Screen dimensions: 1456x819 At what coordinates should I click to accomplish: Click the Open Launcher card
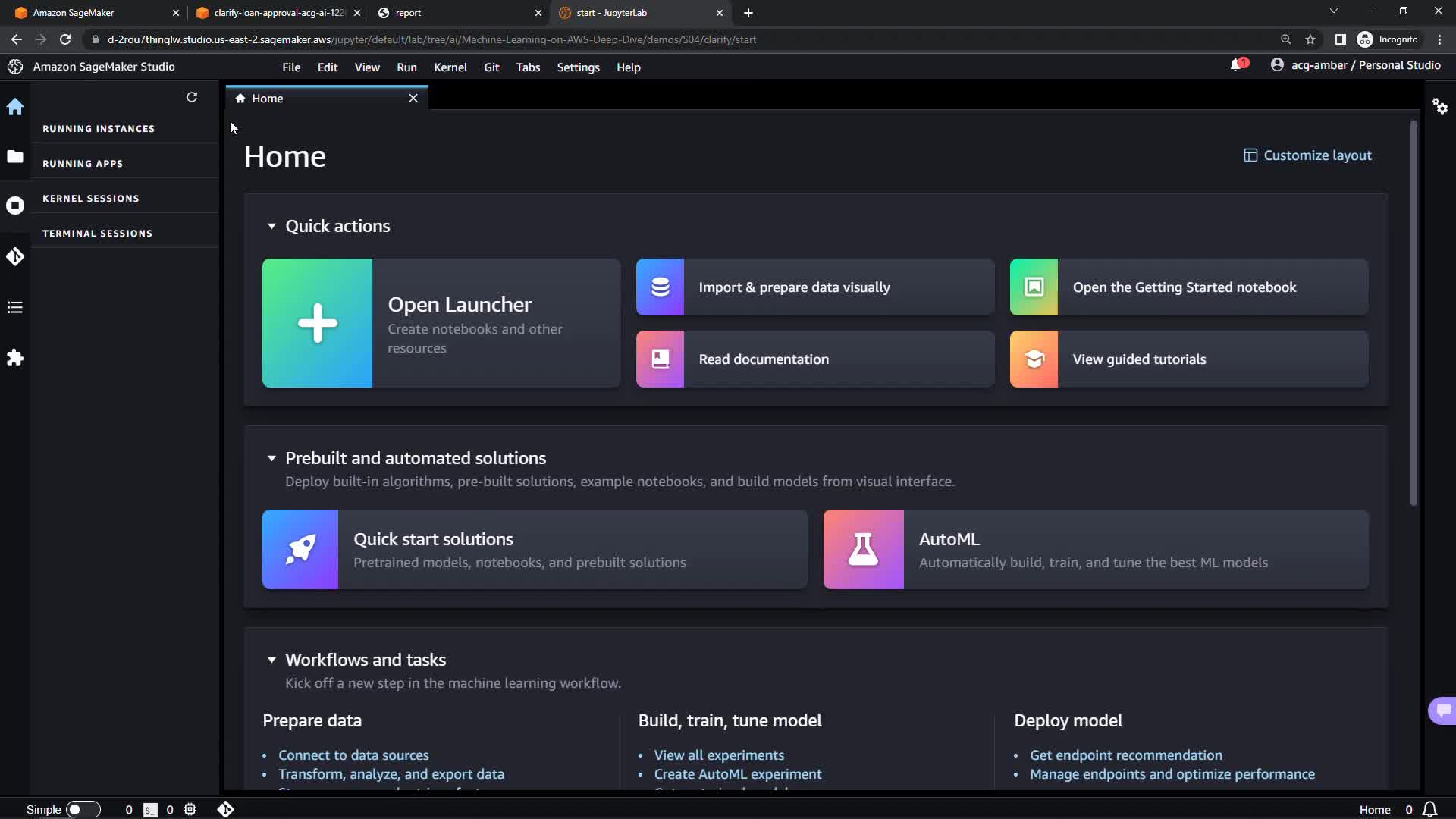pos(441,323)
